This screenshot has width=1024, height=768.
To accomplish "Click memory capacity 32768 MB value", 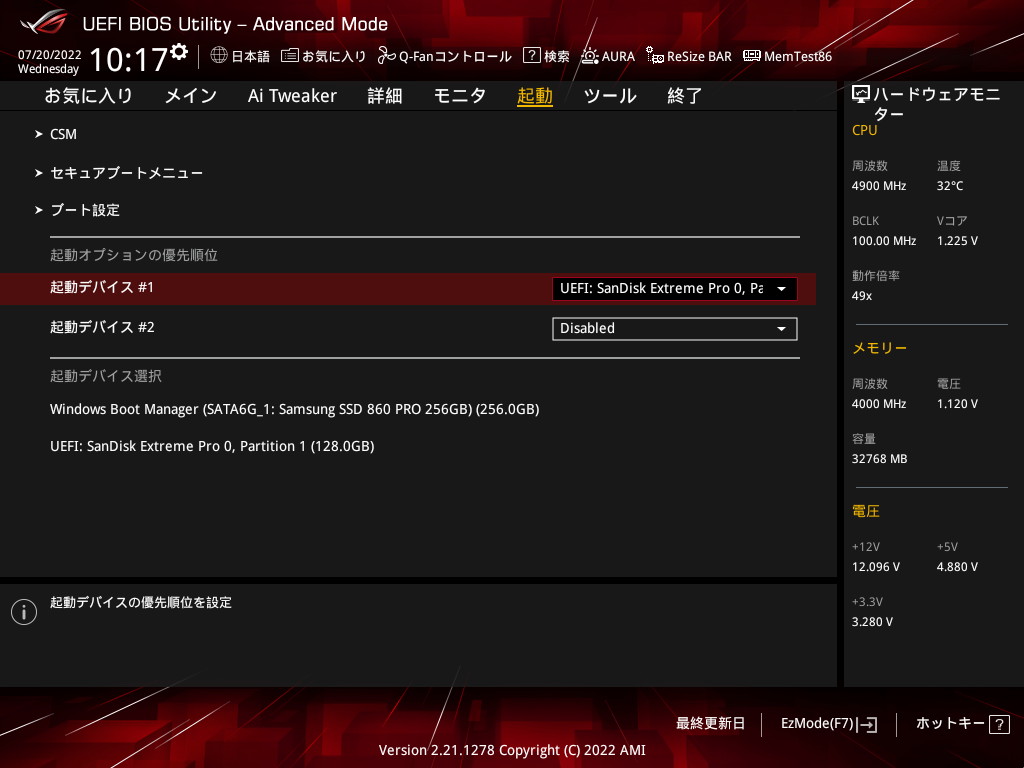I will click(x=879, y=459).
